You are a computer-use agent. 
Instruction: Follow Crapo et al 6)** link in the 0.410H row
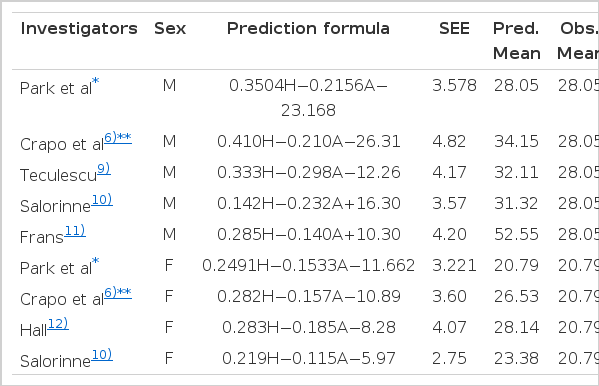118,138
